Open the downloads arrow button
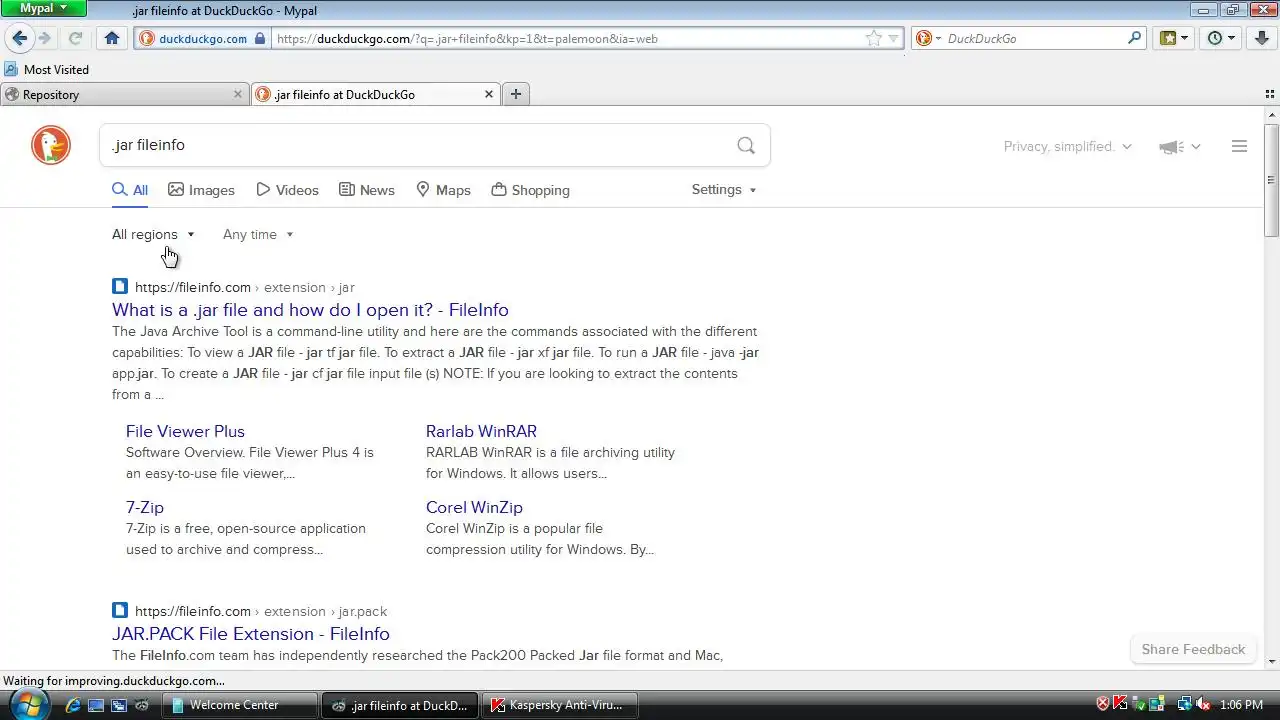 coord(1262,38)
